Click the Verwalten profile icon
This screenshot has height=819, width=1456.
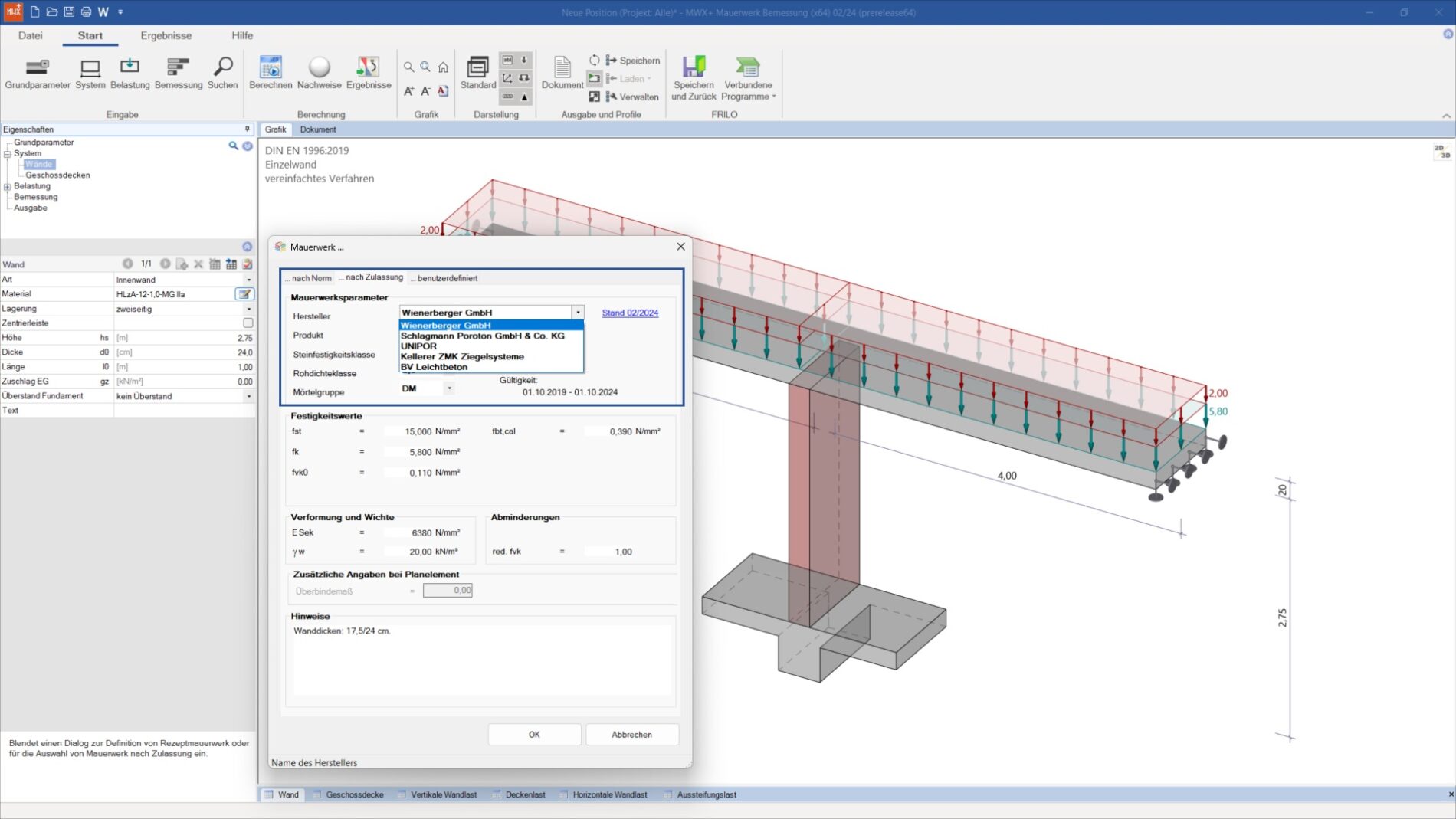[x=632, y=97]
